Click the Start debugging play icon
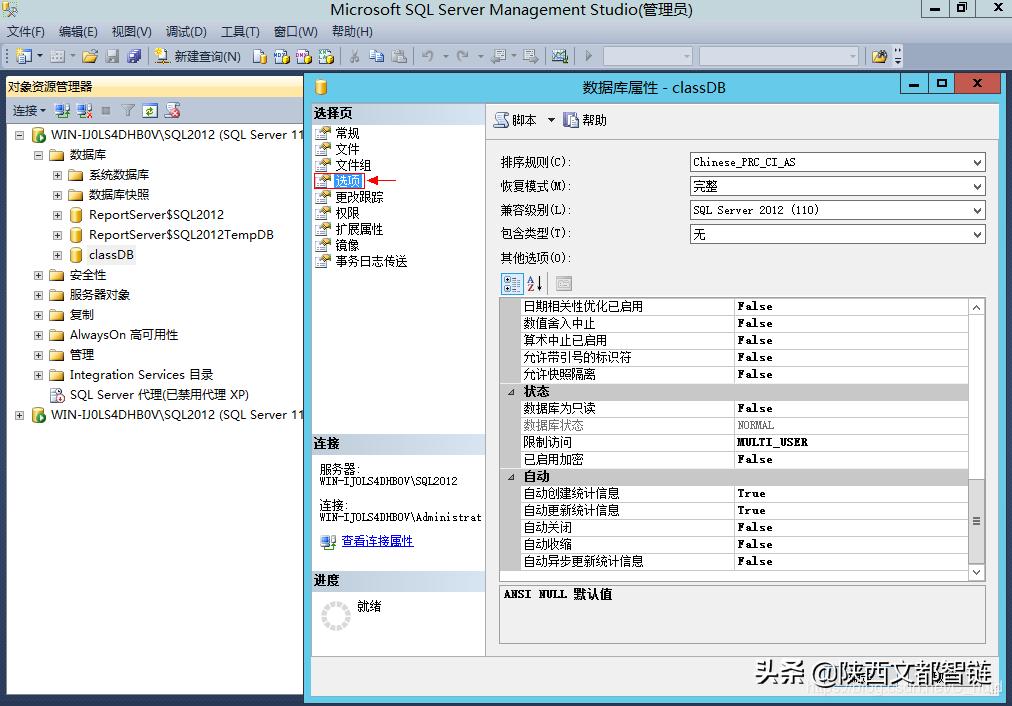This screenshot has height=706, width=1012. [x=589, y=56]
